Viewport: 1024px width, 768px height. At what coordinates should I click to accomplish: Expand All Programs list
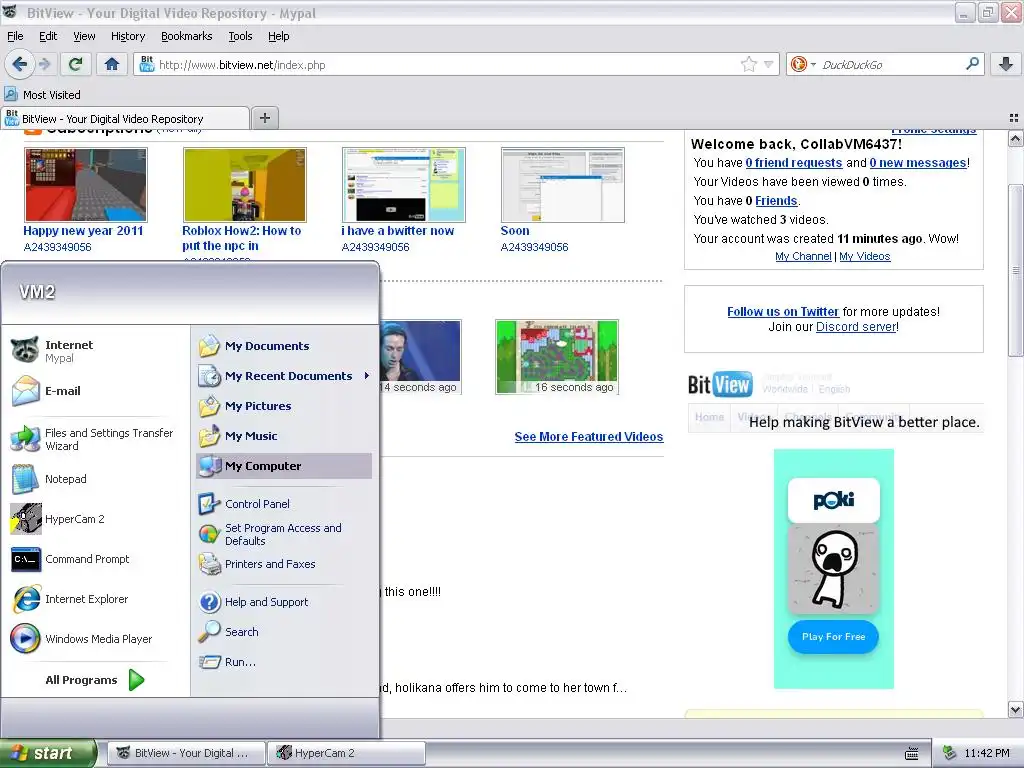point(95,680)
